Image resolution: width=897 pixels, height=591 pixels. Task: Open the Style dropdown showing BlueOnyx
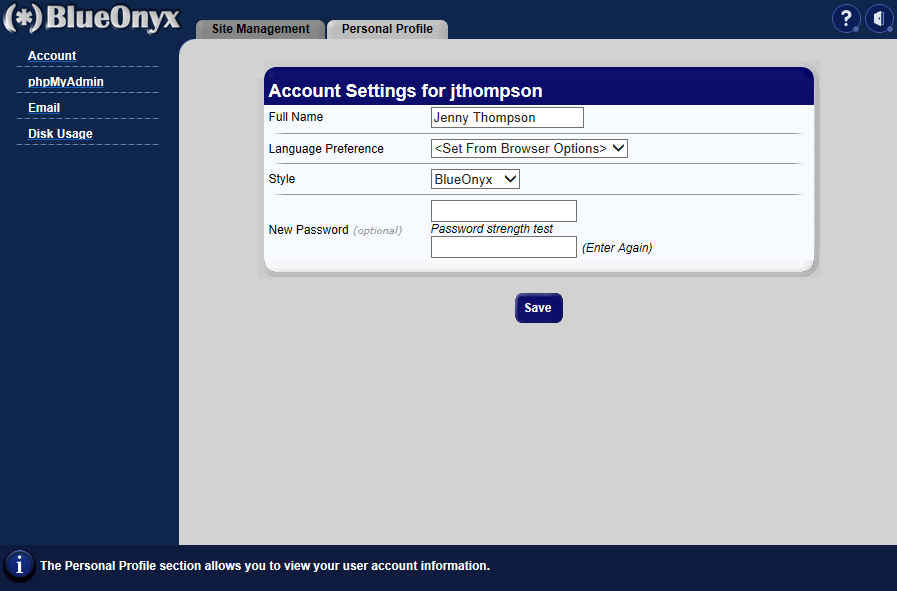click(x=475, y=179)
